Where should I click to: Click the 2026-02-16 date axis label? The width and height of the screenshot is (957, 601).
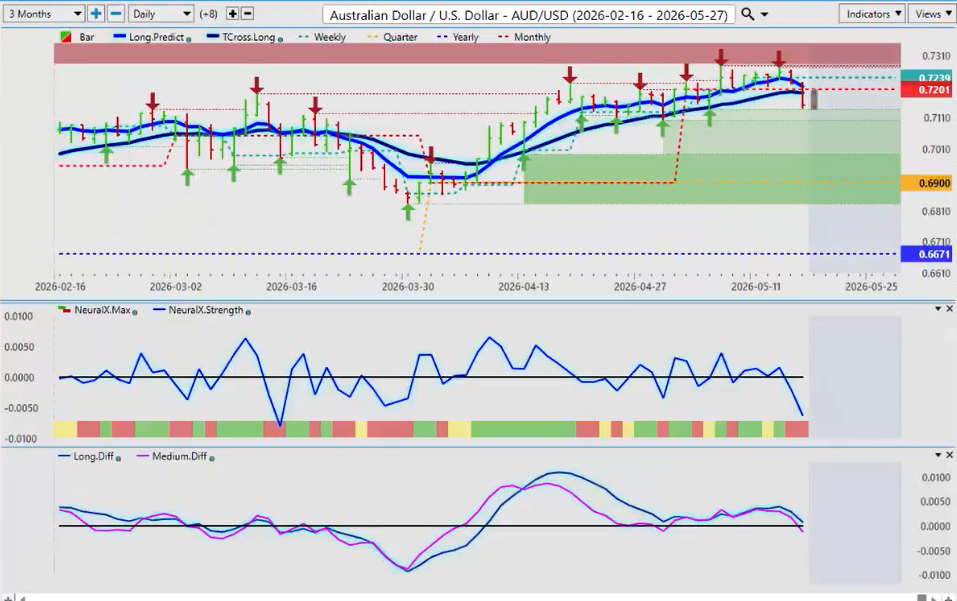point(60,286)
